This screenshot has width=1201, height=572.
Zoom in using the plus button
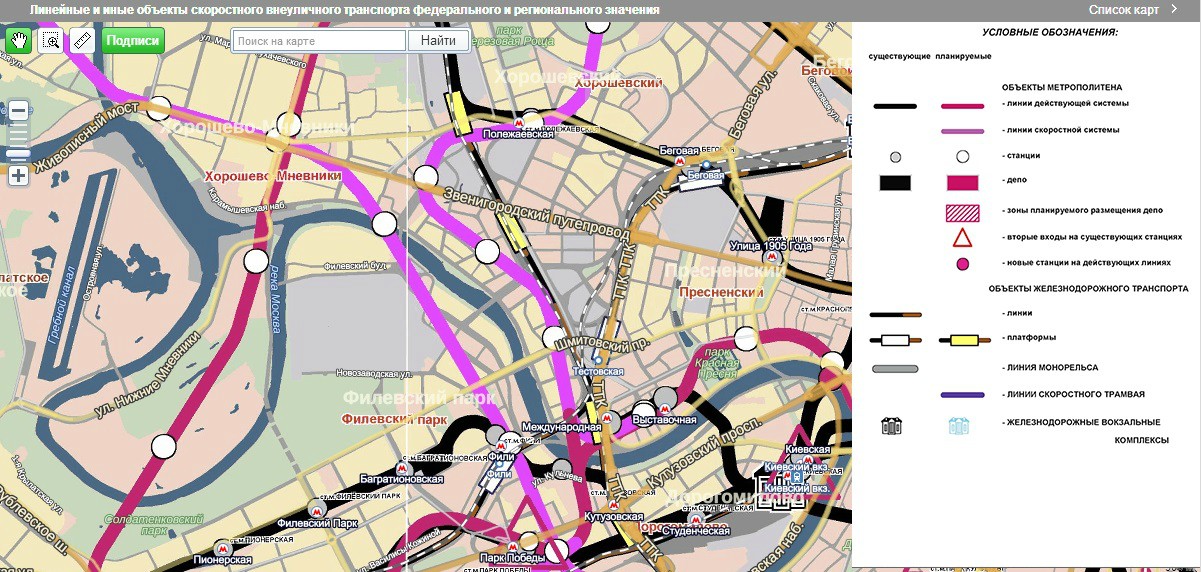coord(18,176)
